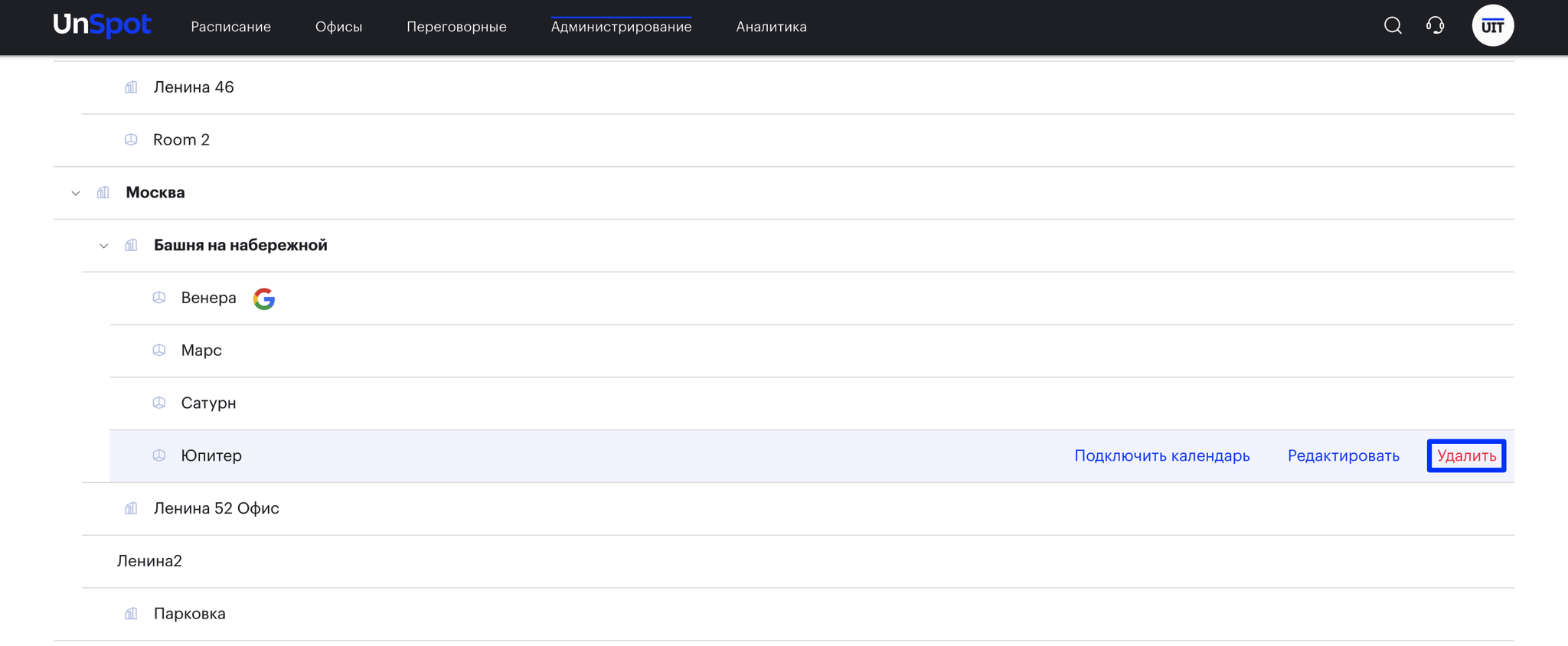Open the support headset icon
The height and width of the screenshot is (646, 1568).
(1436, 26)
